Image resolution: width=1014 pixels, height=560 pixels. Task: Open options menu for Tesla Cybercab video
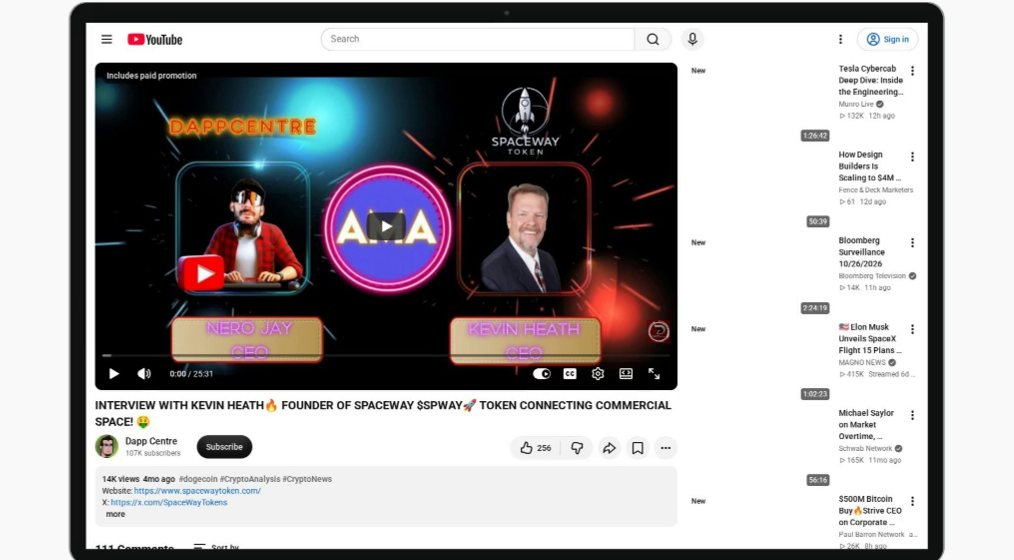pos(912,70)
